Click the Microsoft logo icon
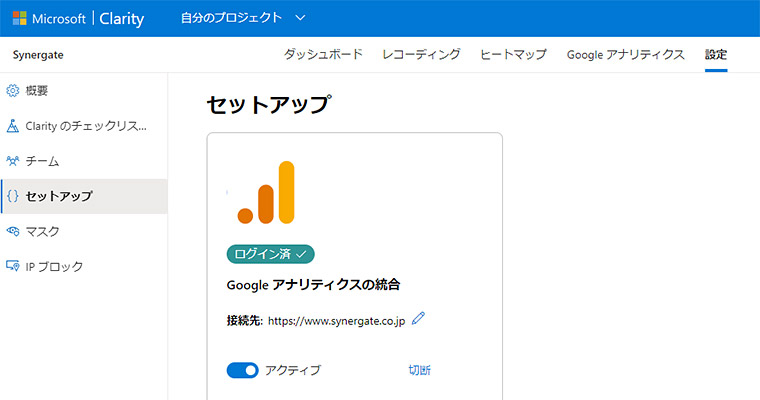Image resolution: width=760 pixels, height=400 pixels. 19,18
